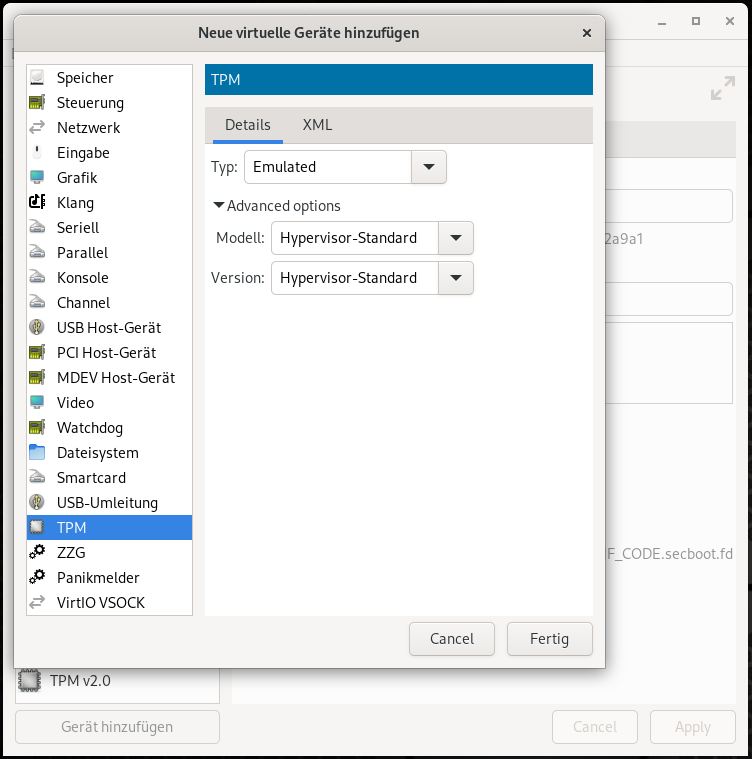Screen dimensions: 752x759
Task: Click the Fertig button
Action: [x=549, y=639]
